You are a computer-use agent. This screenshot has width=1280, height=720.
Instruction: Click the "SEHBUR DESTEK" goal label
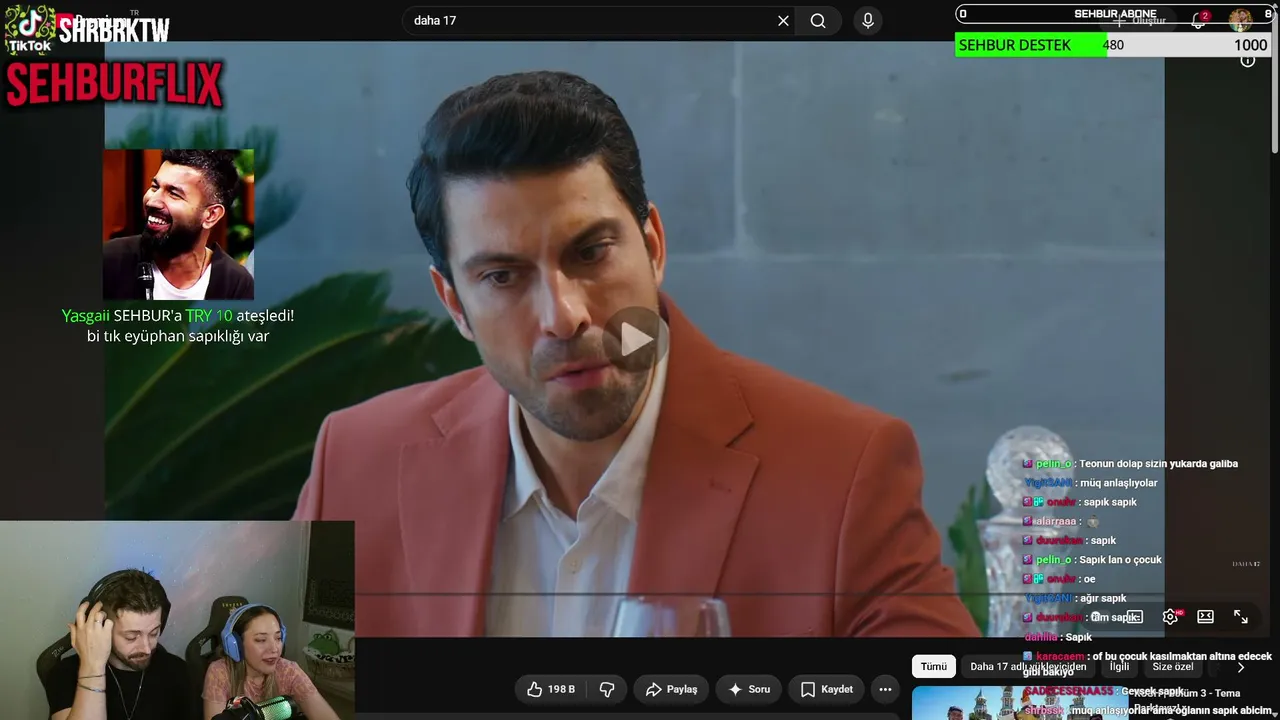tap(1015, 45)
